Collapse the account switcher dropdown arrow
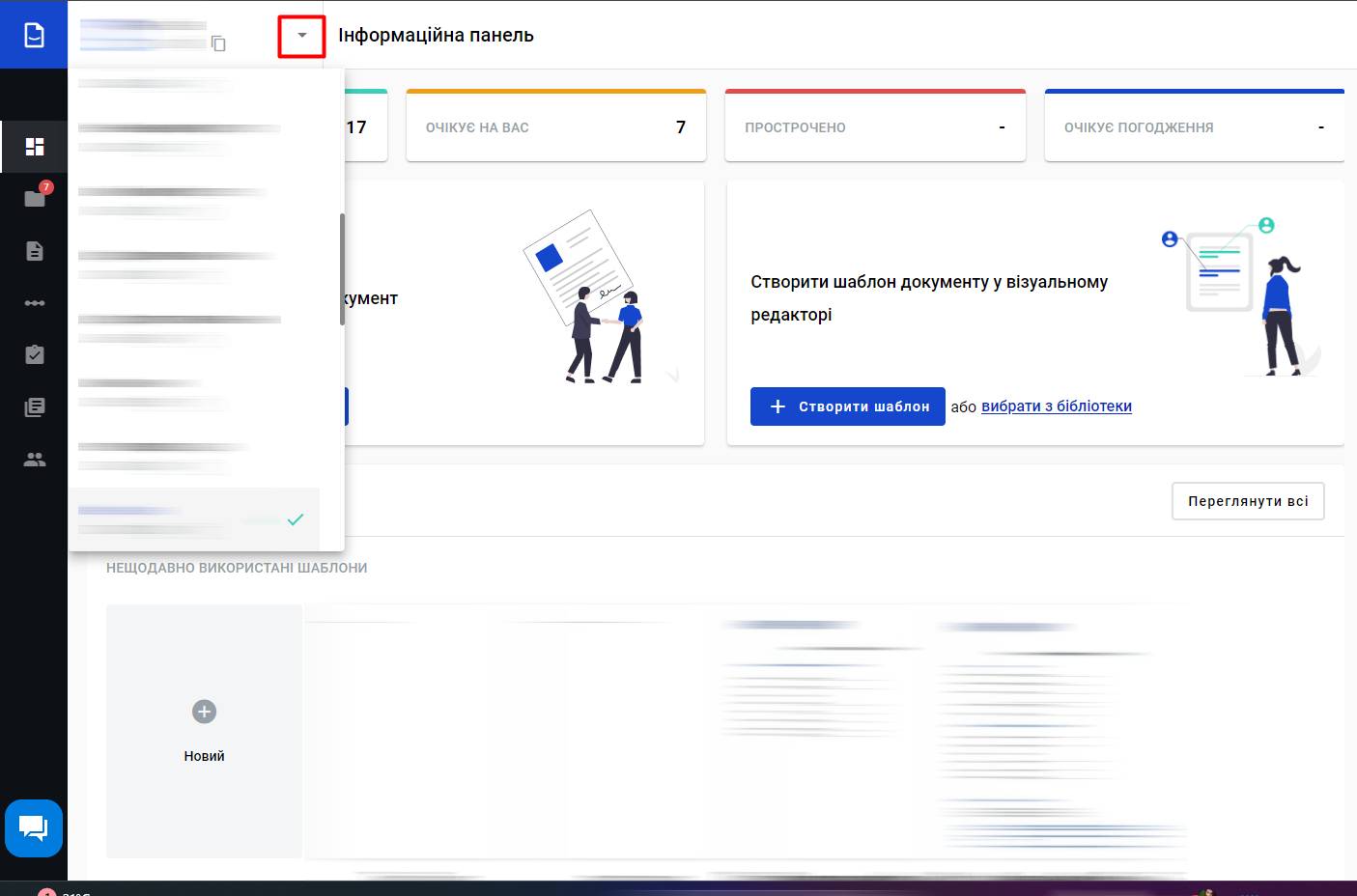This screenshot has height=896, width=1357. point(301,36)
